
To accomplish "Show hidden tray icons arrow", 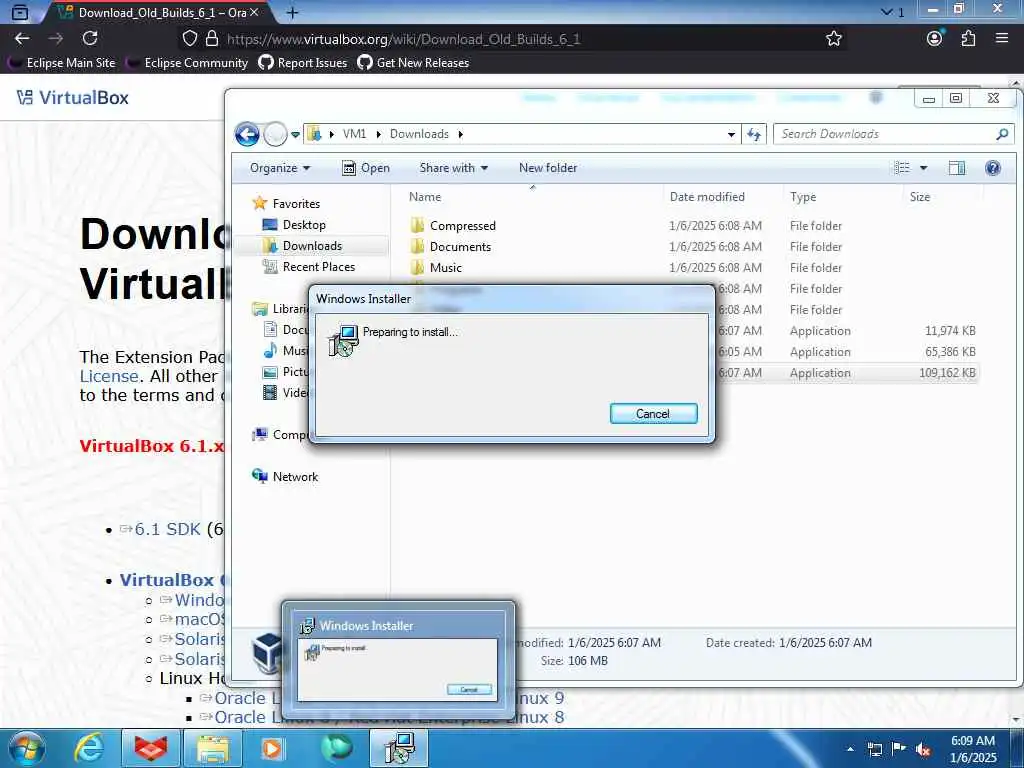I will (x=850, y=749).
